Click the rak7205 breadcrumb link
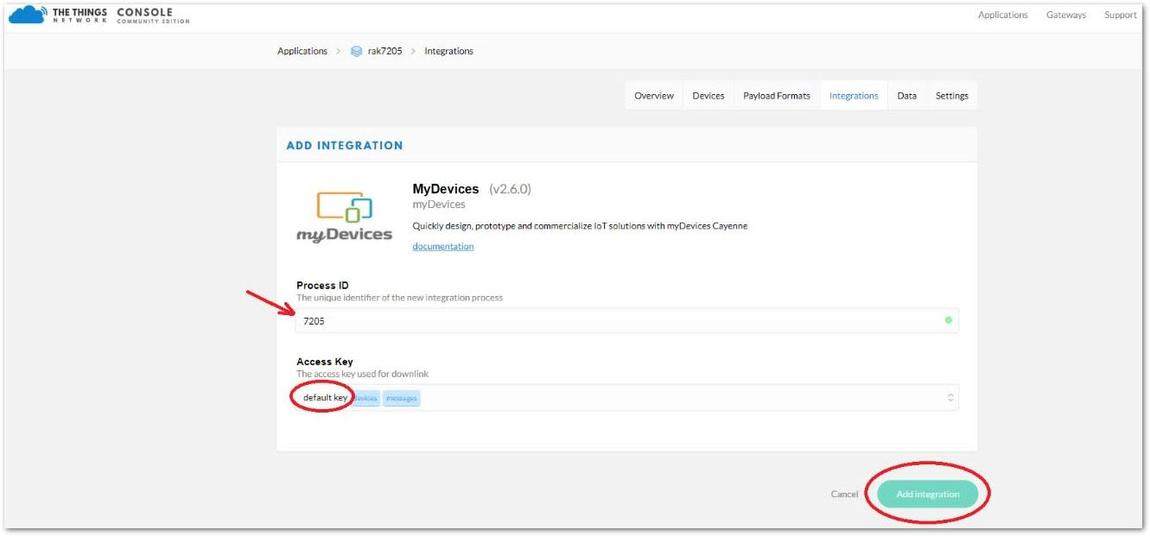 384,51
